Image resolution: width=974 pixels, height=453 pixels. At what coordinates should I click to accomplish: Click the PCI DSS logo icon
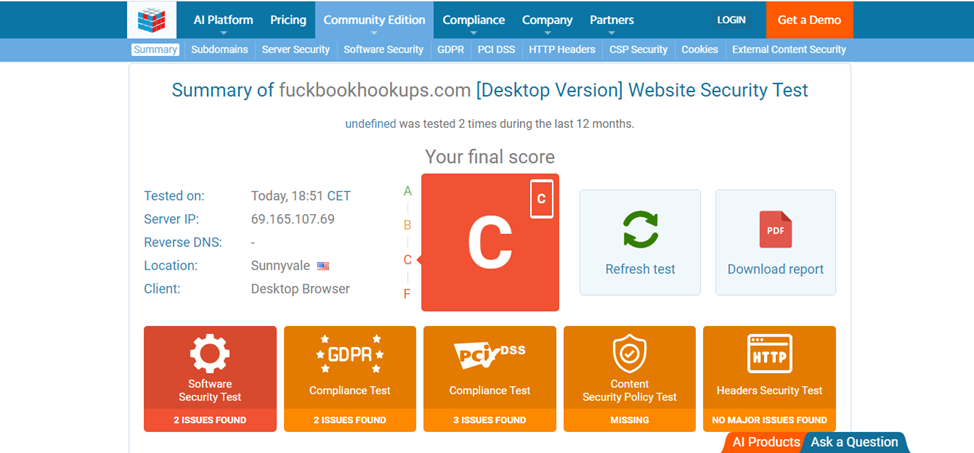[489, 355]
